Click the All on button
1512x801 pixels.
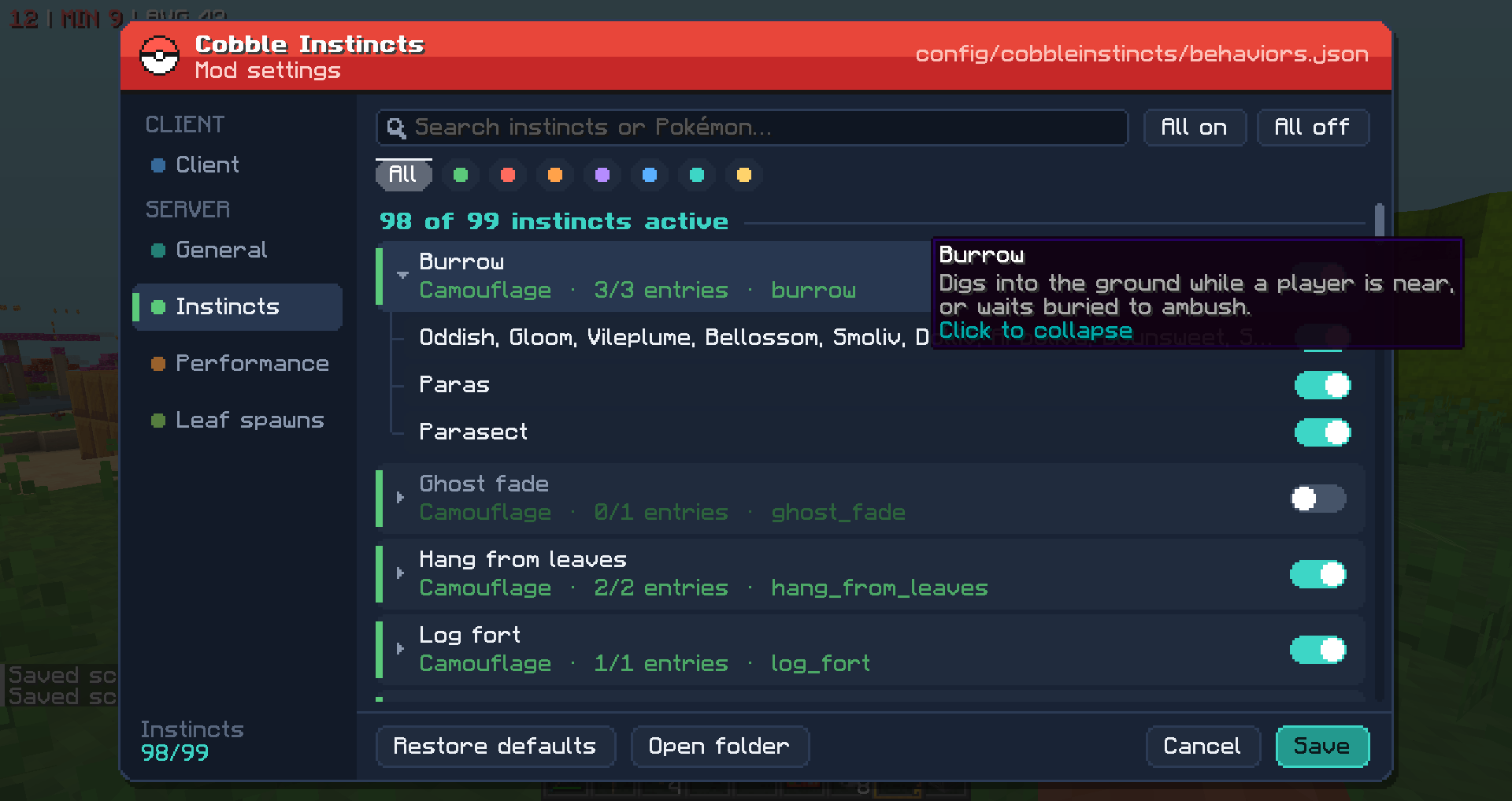click(x=1194, y=128)
